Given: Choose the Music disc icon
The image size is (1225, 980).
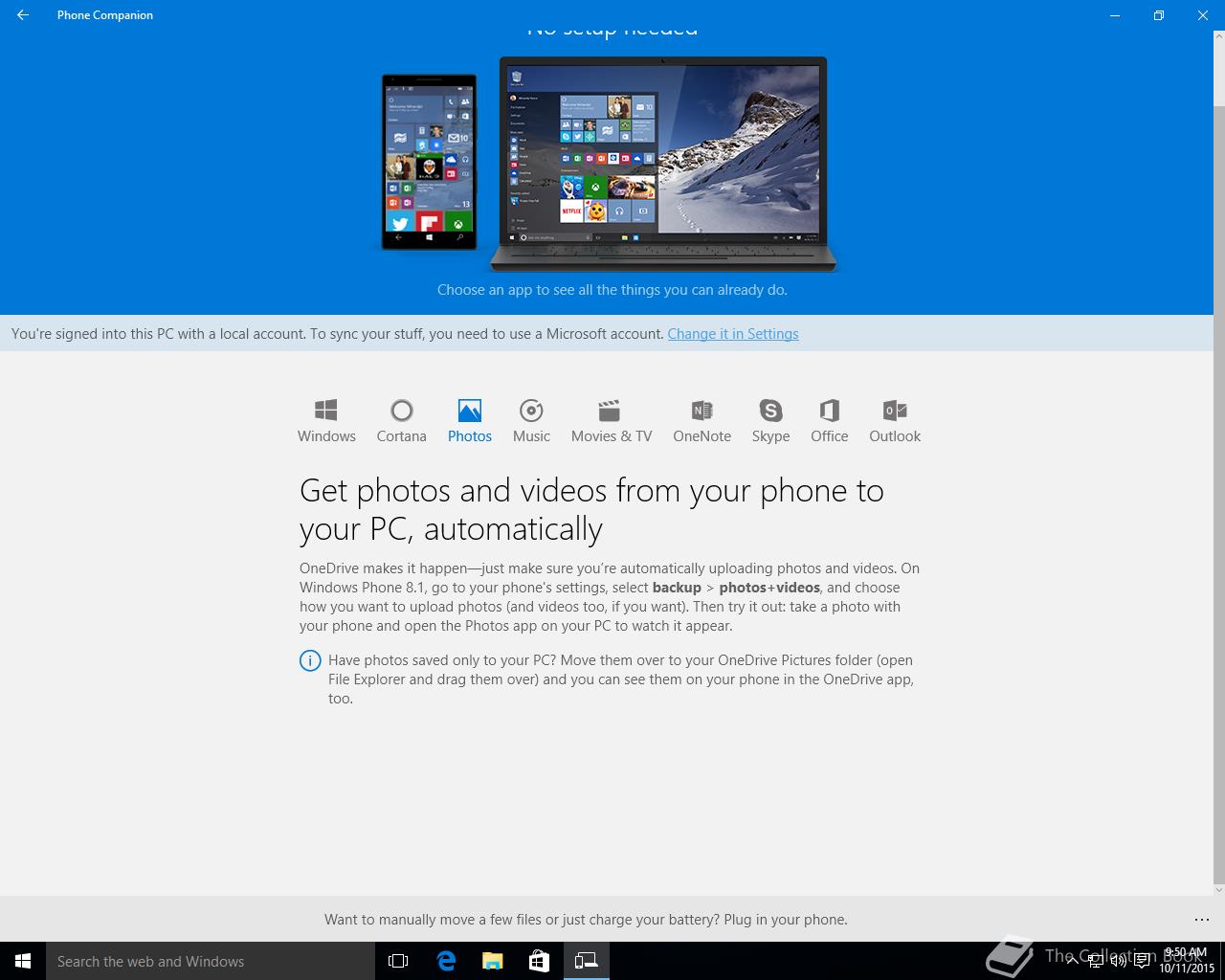Looking at the screenshot, I should 531,411.
